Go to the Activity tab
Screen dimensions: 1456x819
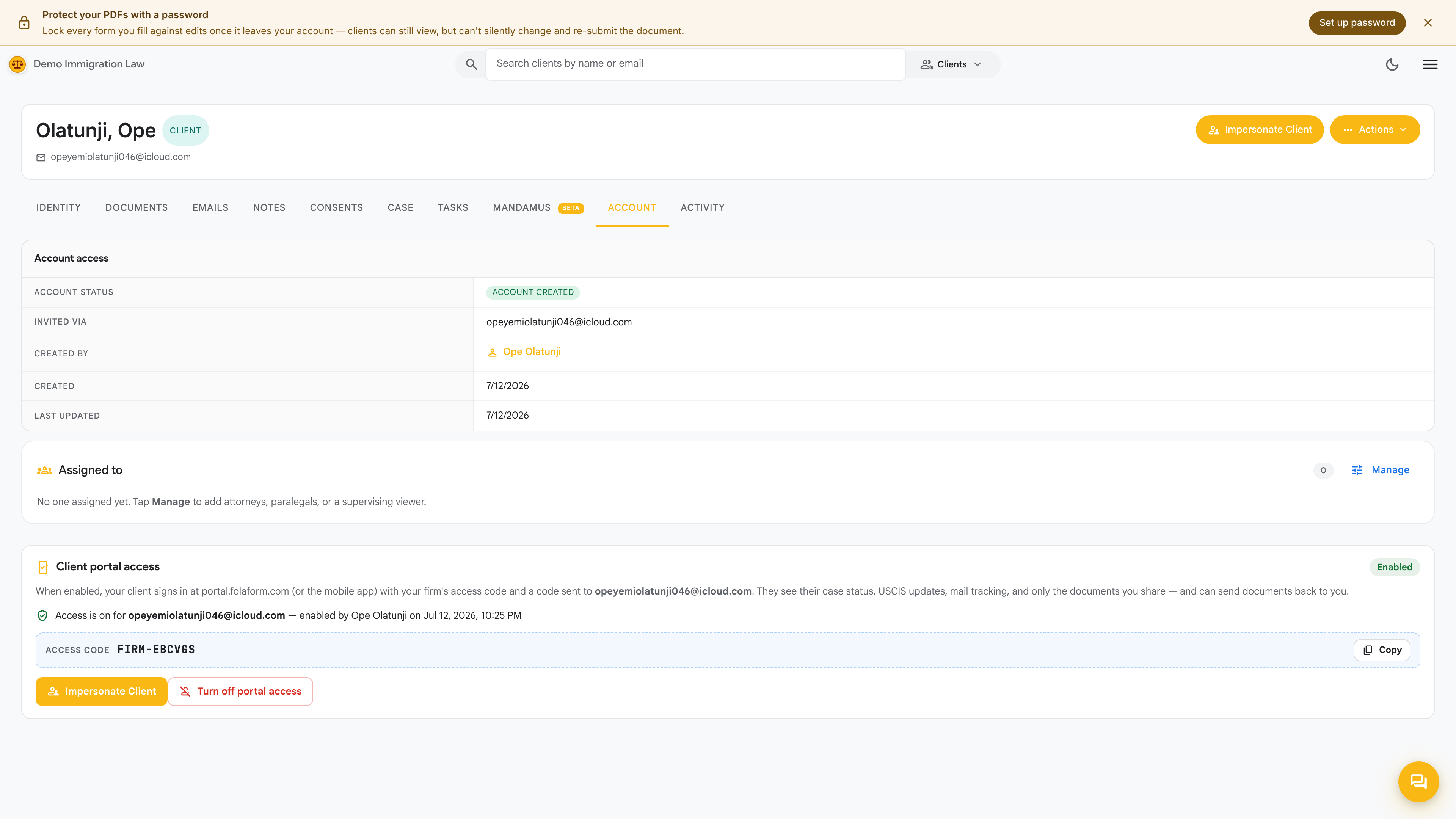click(x=703, y=207)
